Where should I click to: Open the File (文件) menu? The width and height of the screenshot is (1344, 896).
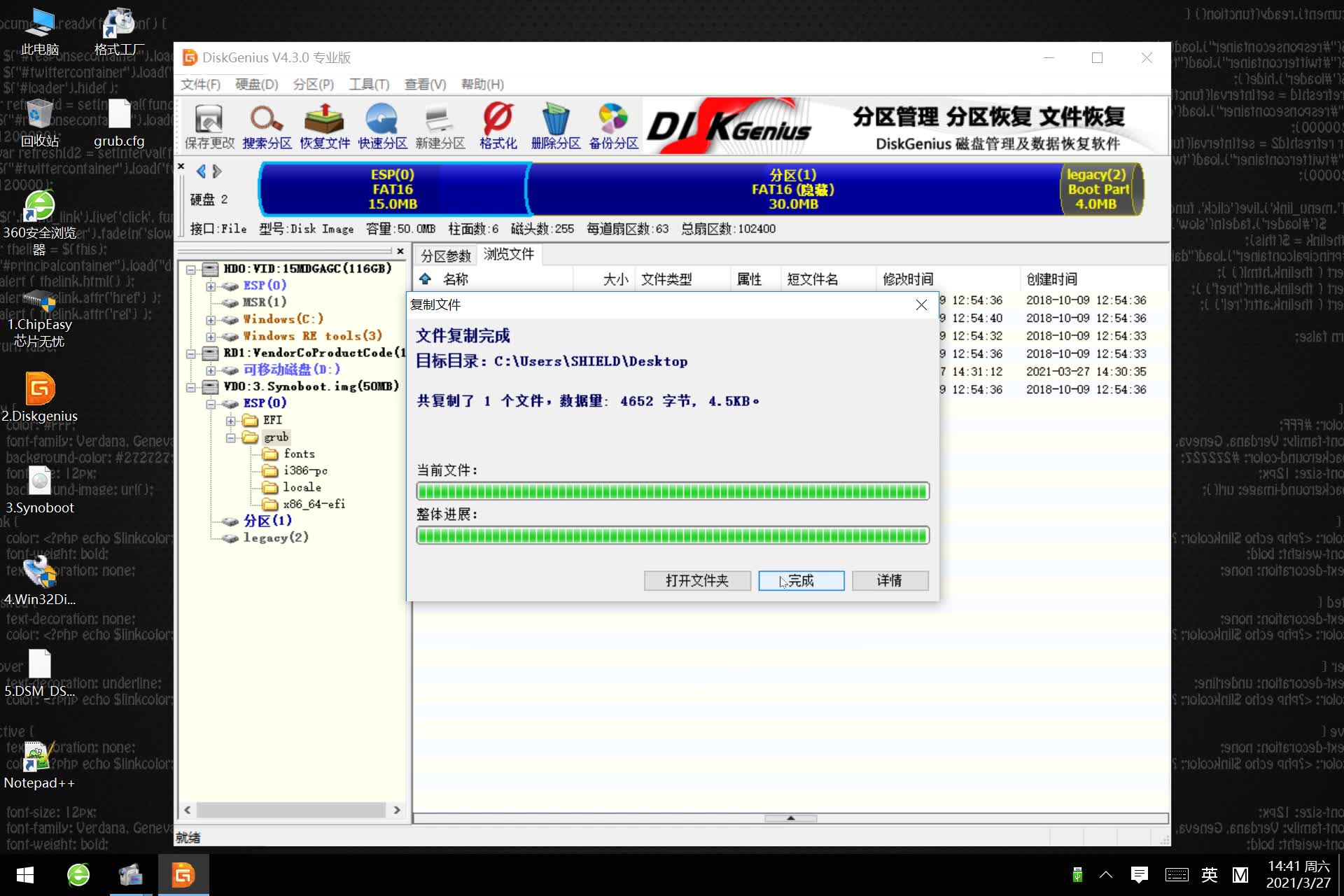200,84
